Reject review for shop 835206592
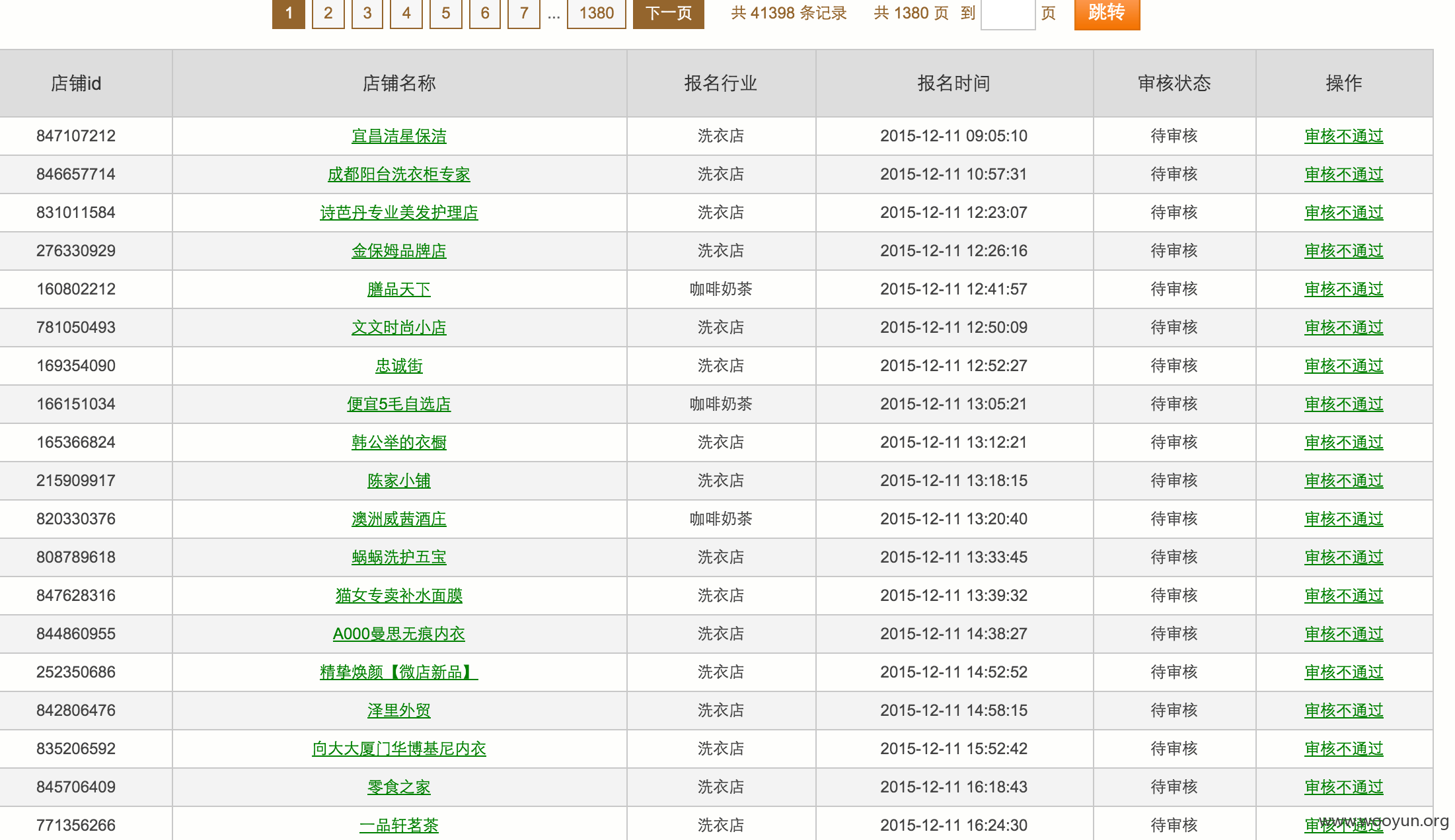Screen dimensions: 1455x840 coord(1344,749)
